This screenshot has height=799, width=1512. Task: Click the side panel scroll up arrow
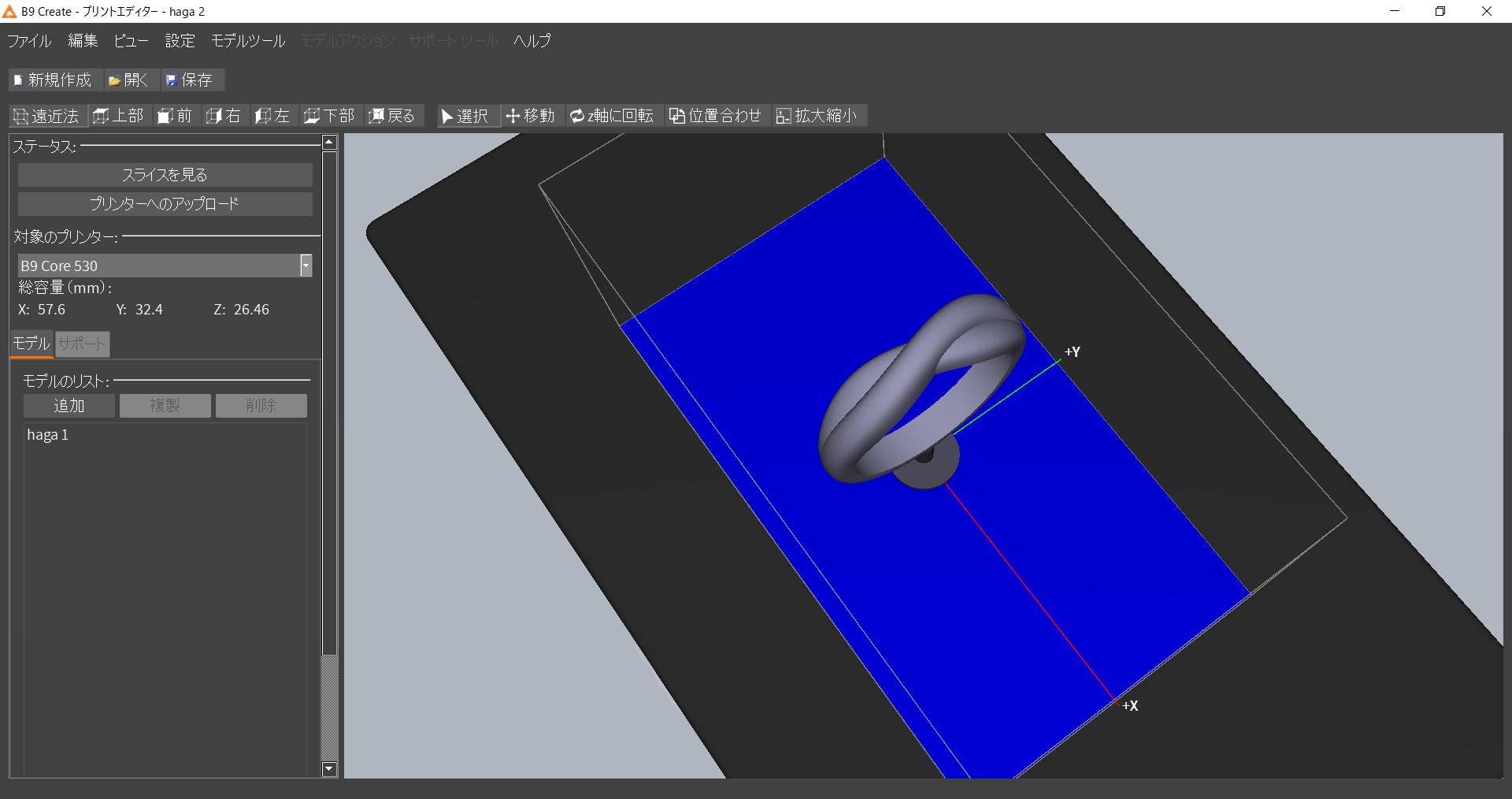tap(330, 143)
